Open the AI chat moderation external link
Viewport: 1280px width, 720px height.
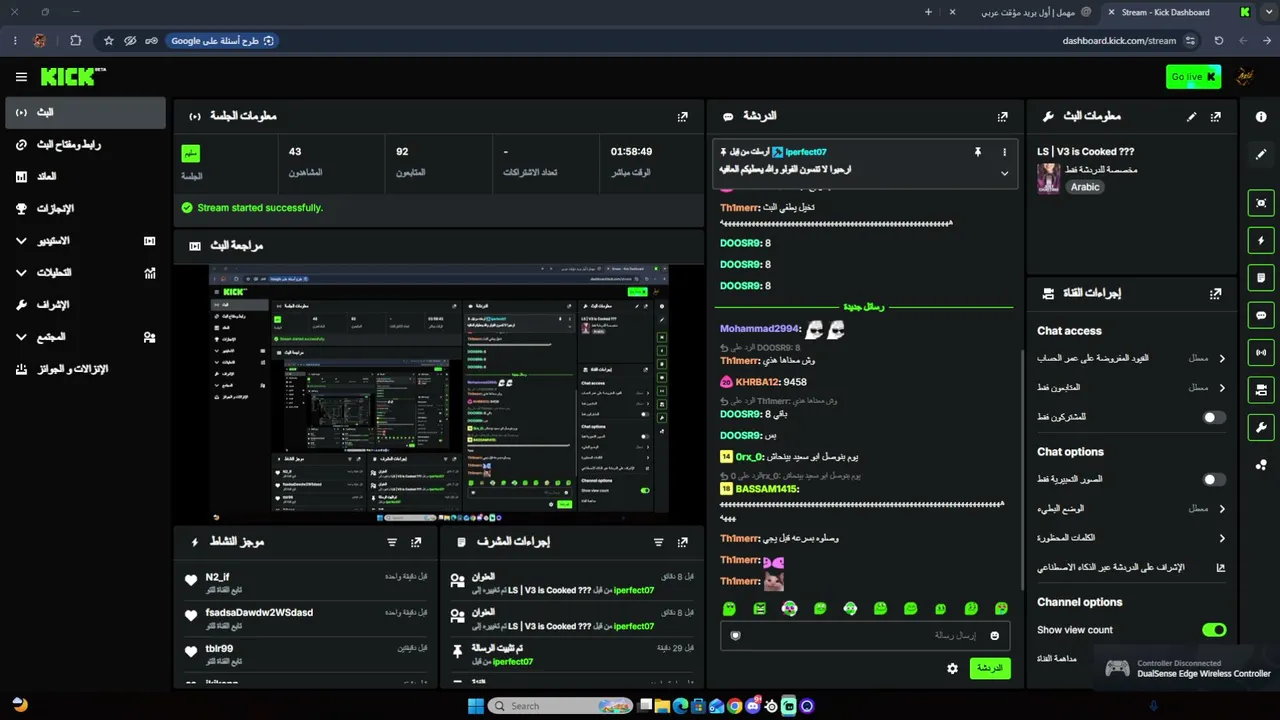pyautogui.click(x=1220, y=567)
